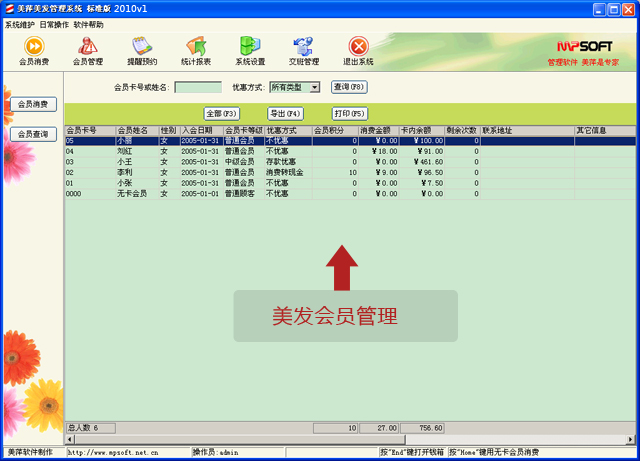Open 系统设置 system settings icon
640x461 pixels.
pyautogui.click(x=250, y=50)
